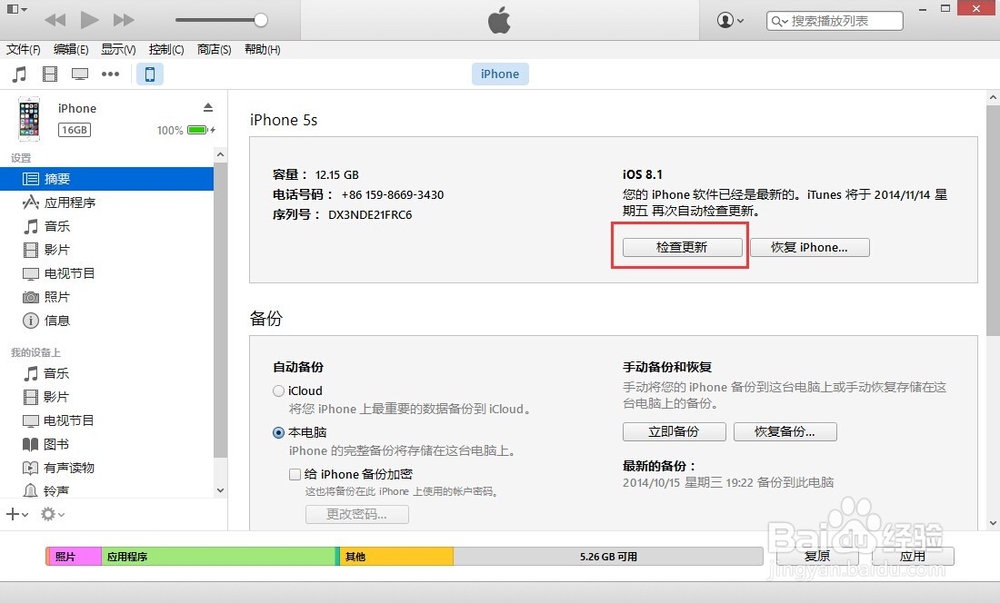This screenshot has width=1000, height=603.
Task: Click main panel scrollbar up arrow
Action: (992, 98)
